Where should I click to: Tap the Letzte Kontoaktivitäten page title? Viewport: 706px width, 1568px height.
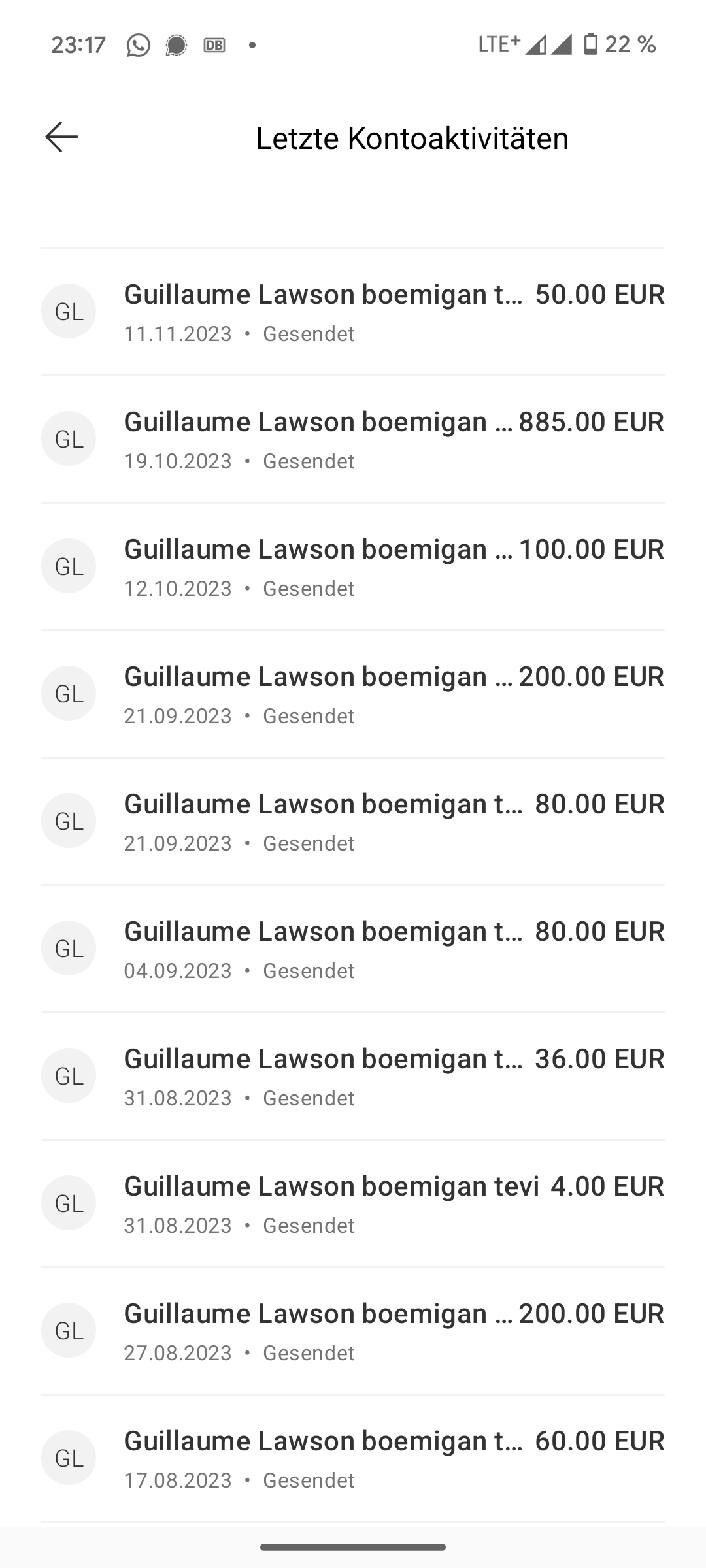412,139
